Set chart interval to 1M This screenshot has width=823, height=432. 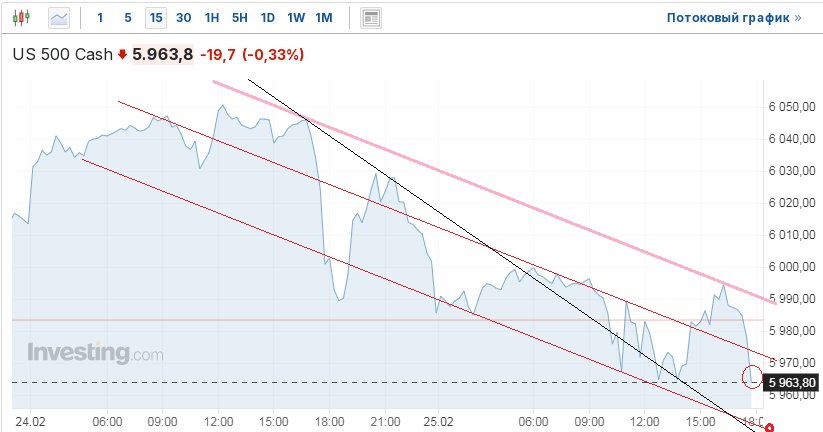point(324,17)
